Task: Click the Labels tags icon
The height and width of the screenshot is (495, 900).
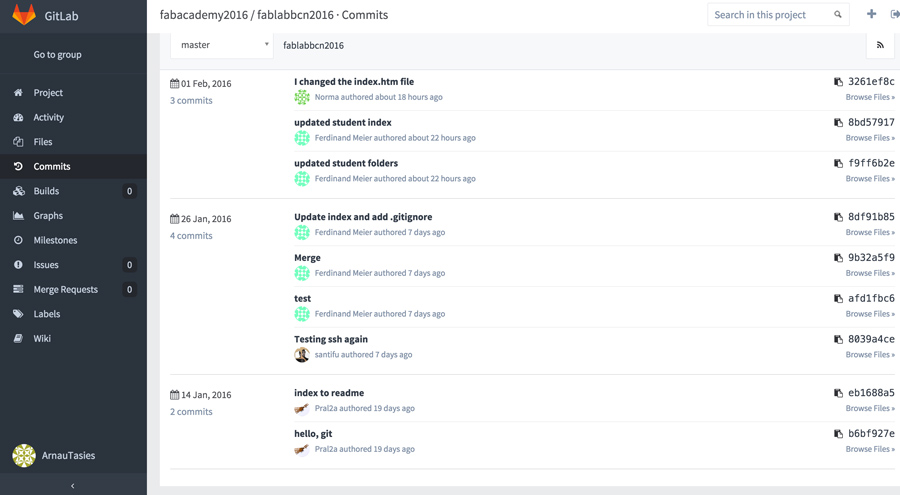Action: point(18,314)
